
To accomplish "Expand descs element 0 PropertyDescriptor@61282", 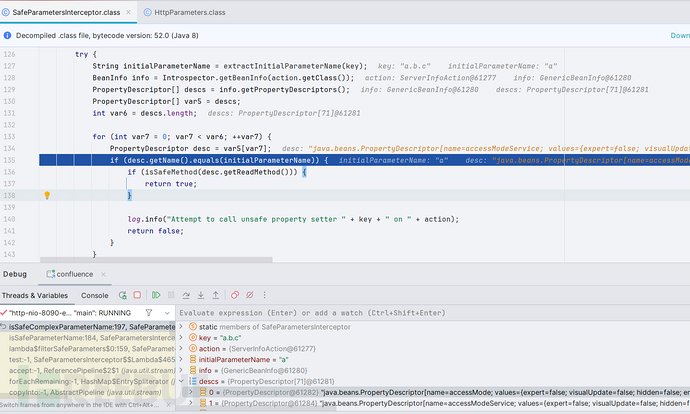I will point(191,392).
